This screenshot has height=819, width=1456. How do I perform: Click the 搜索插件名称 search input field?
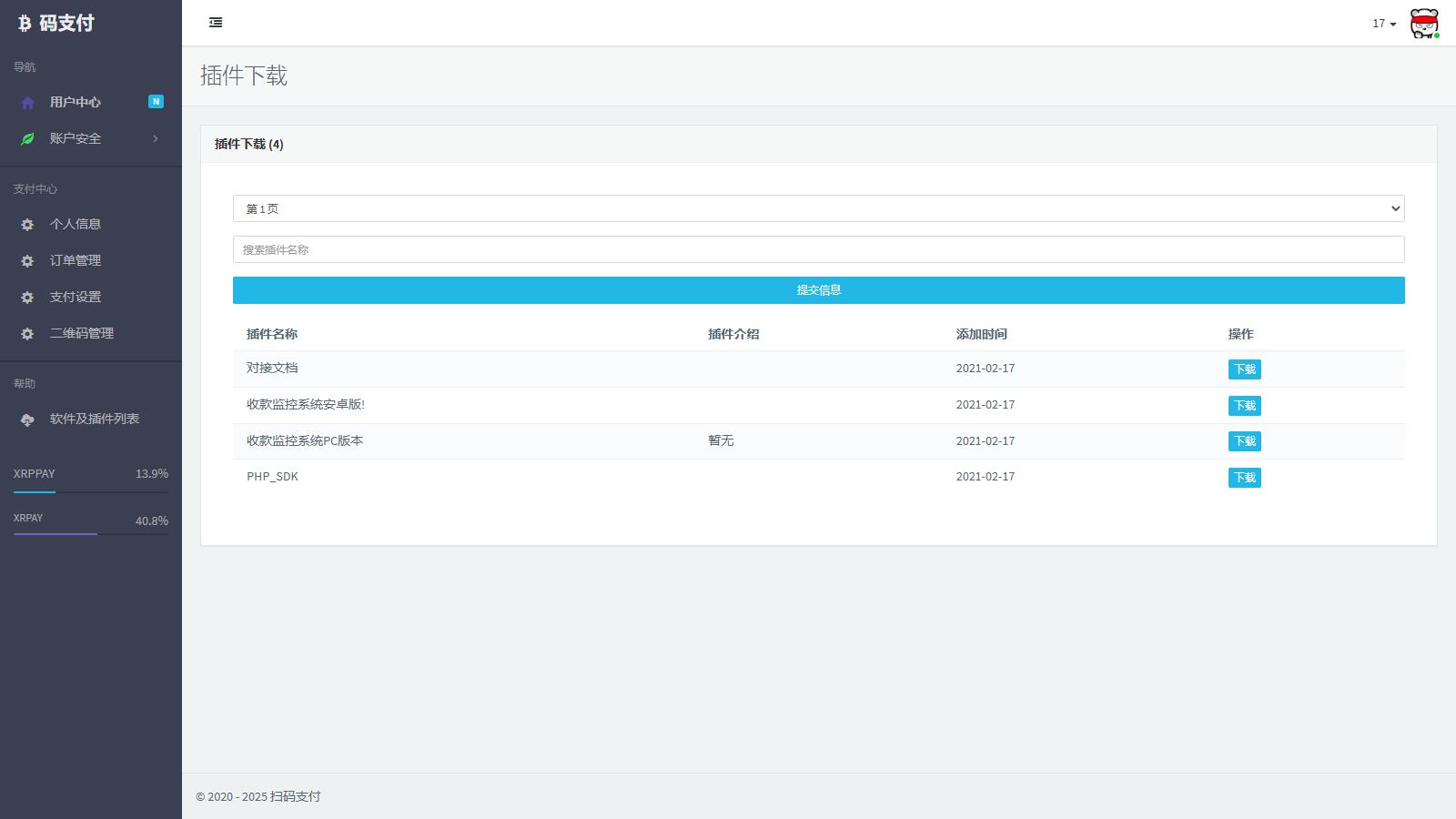[x=818, y=249]
